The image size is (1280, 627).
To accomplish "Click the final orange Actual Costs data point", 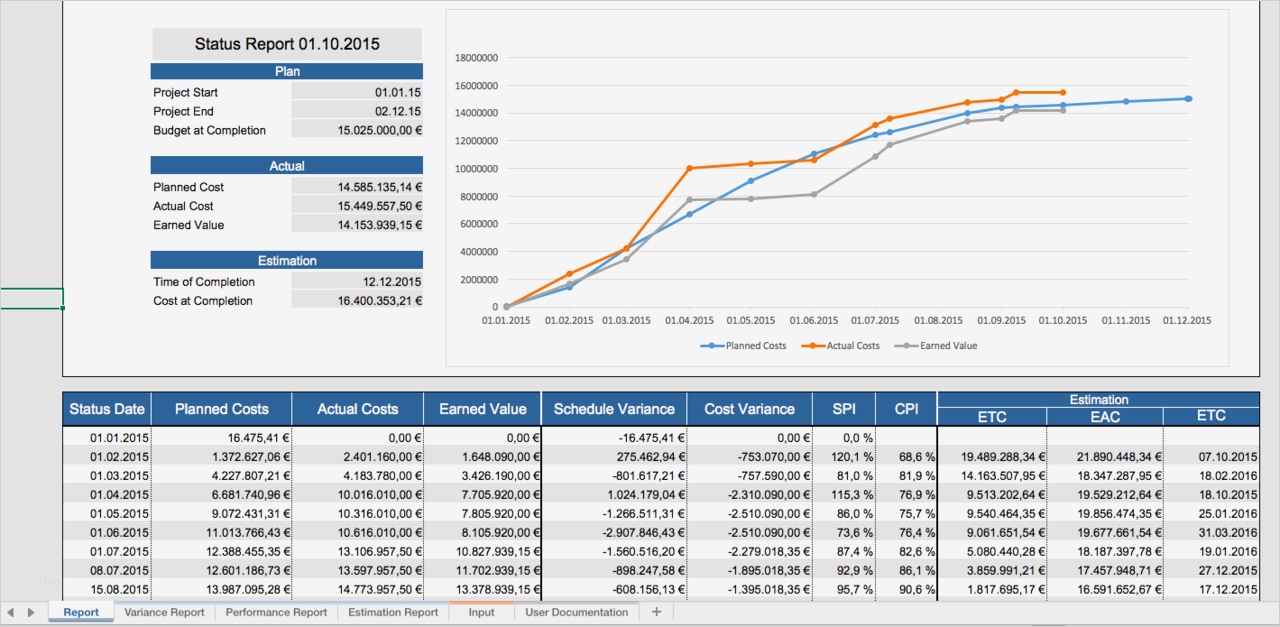I will pyautogui.click(x=1062, y=92).
